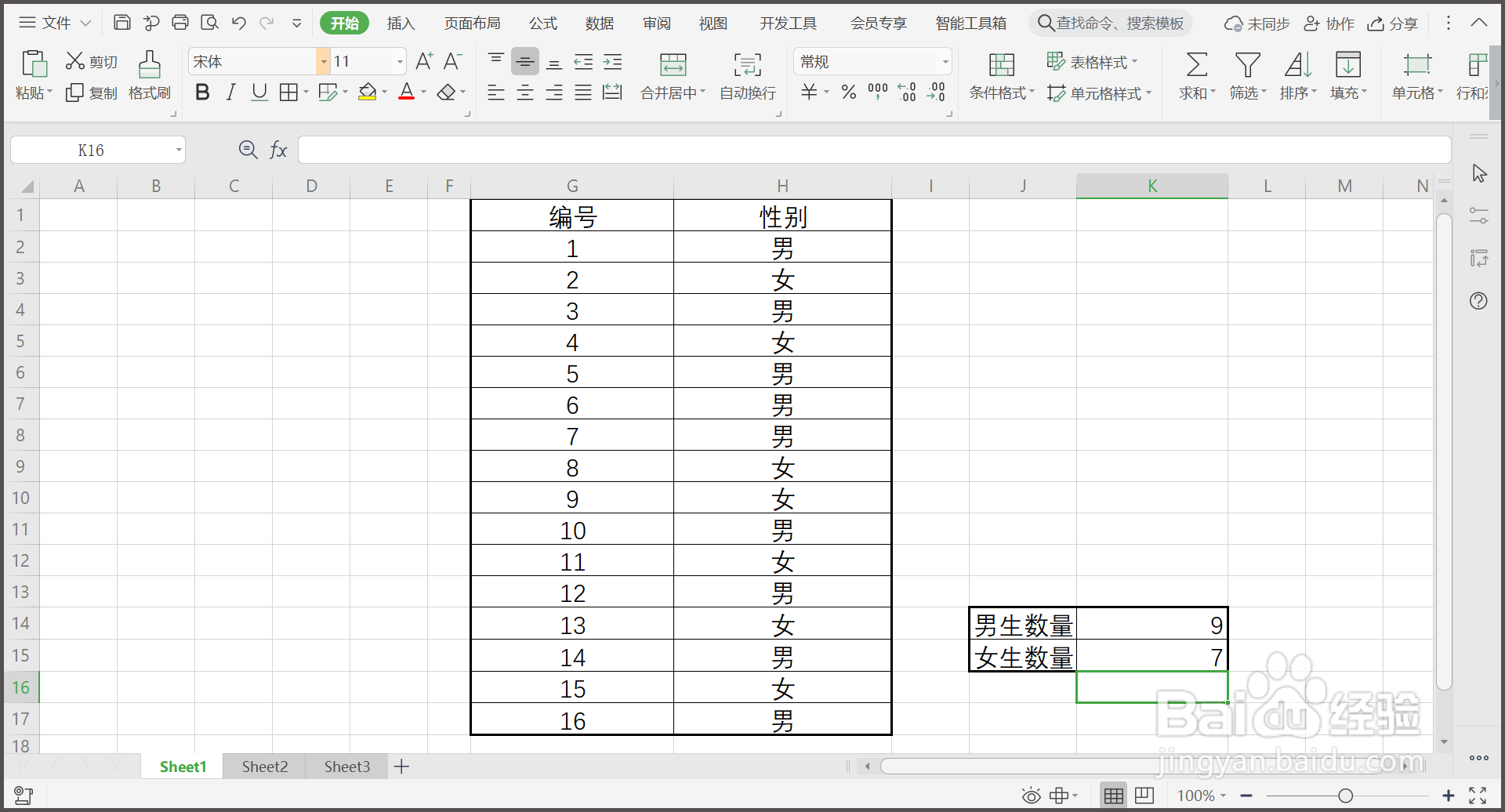Click into the formula bar input

pos(874,150)
